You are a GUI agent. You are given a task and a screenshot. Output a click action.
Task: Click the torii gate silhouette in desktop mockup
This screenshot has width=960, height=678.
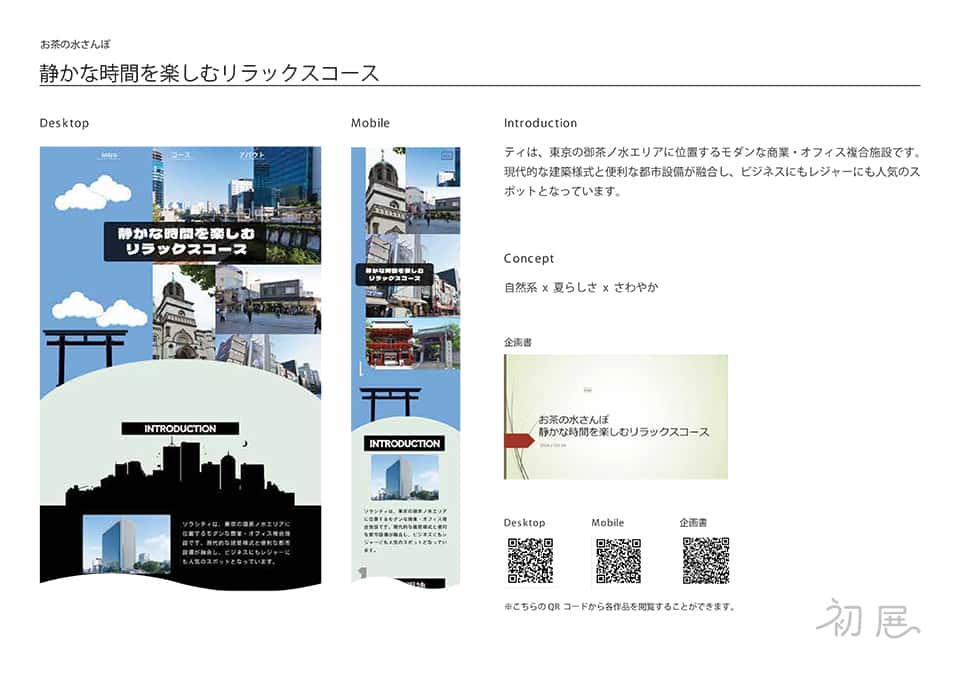pos(84,357)
